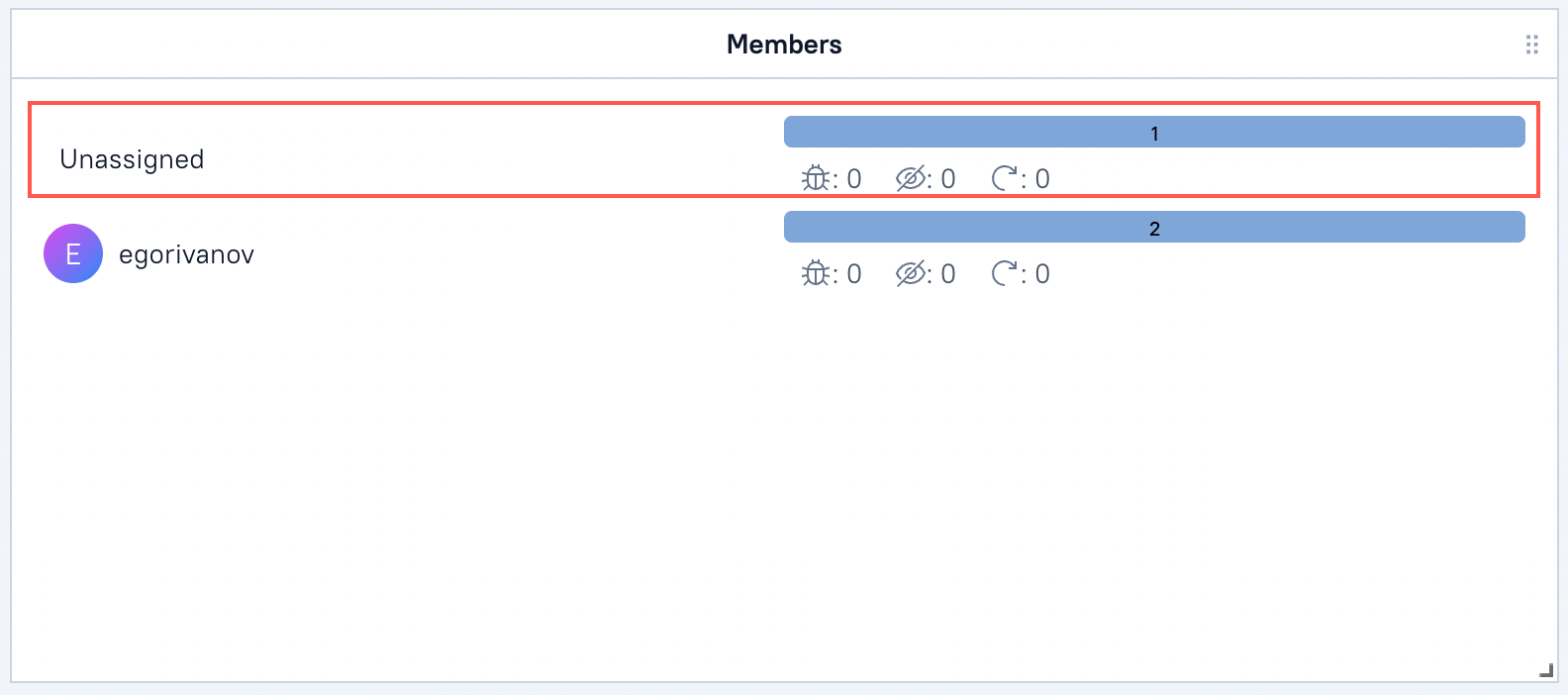Click the hidden count value for egorivanov

(948, 274)
